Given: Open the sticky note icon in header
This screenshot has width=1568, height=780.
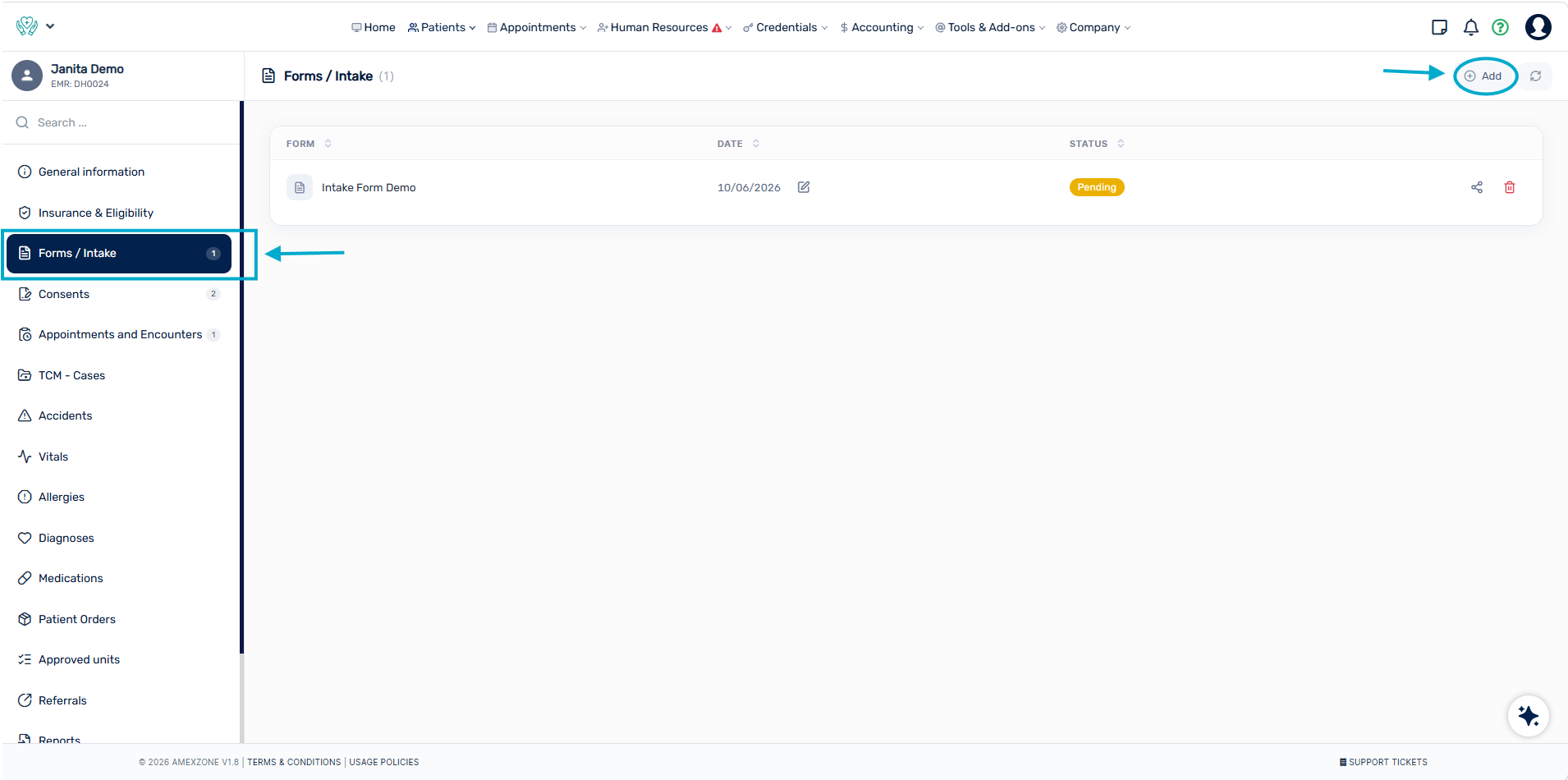Looking at the screenshot, I should tap(1439, 27).
